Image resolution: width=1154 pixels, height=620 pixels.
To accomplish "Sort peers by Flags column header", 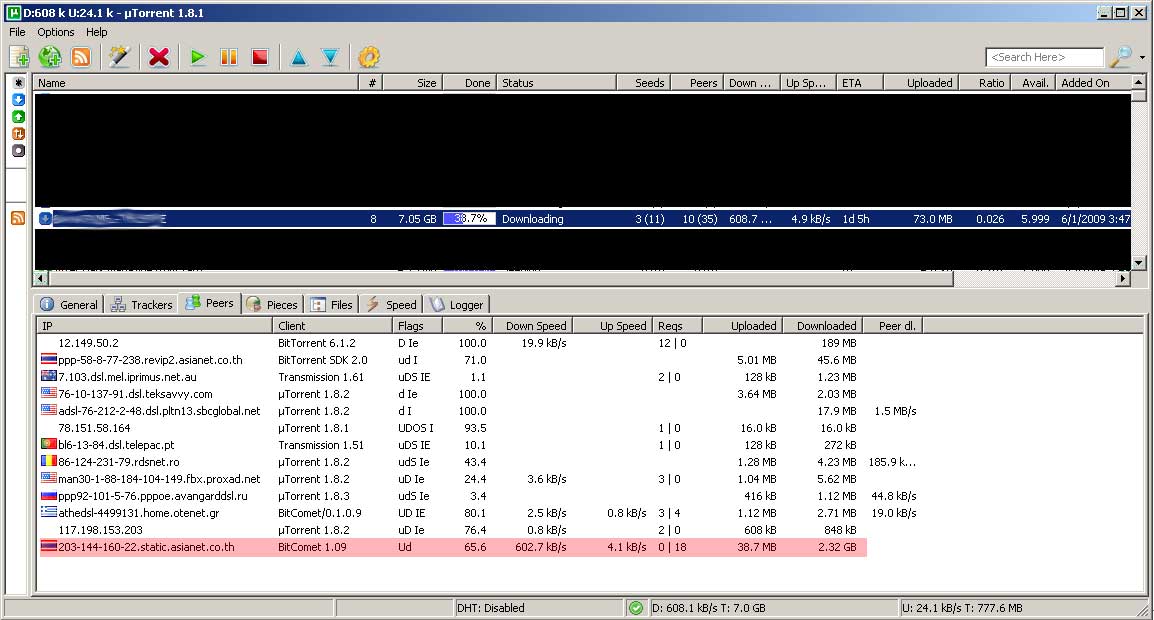I will click(417, 325).
